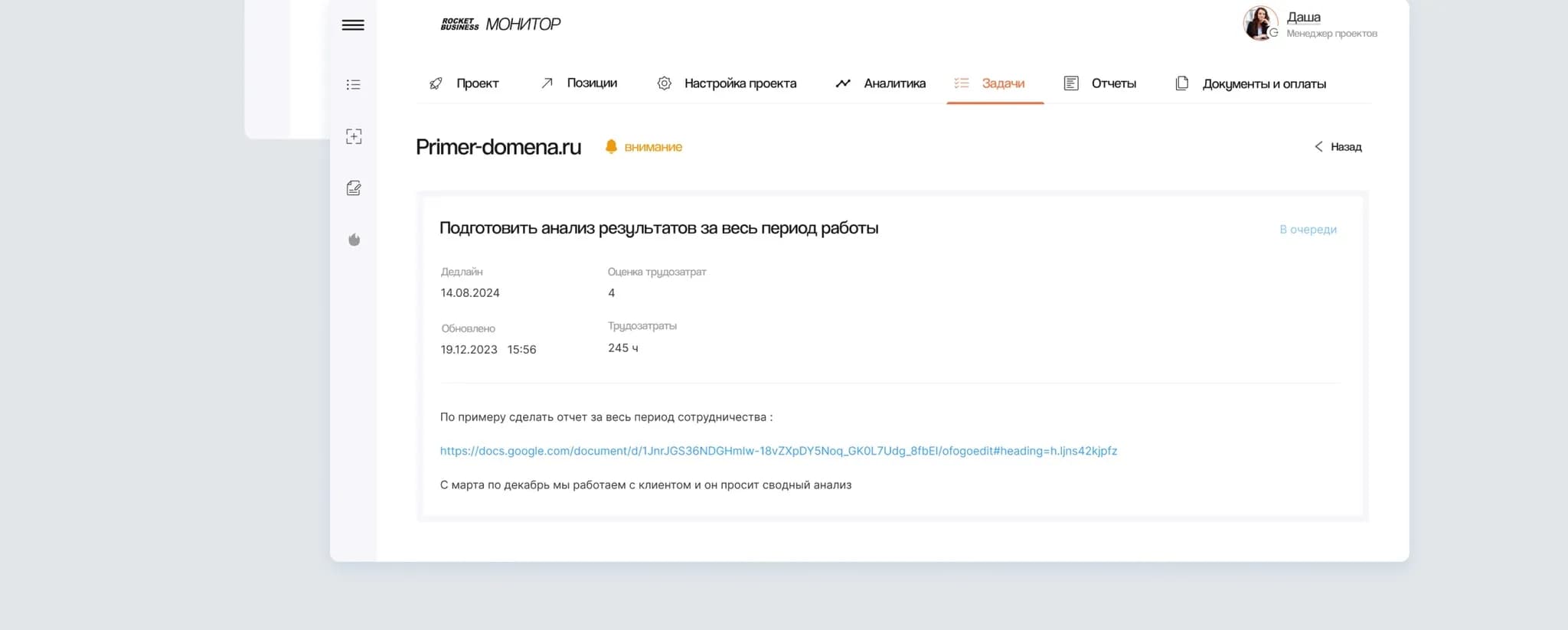Open the hamburger menu icon

[353, 25]
